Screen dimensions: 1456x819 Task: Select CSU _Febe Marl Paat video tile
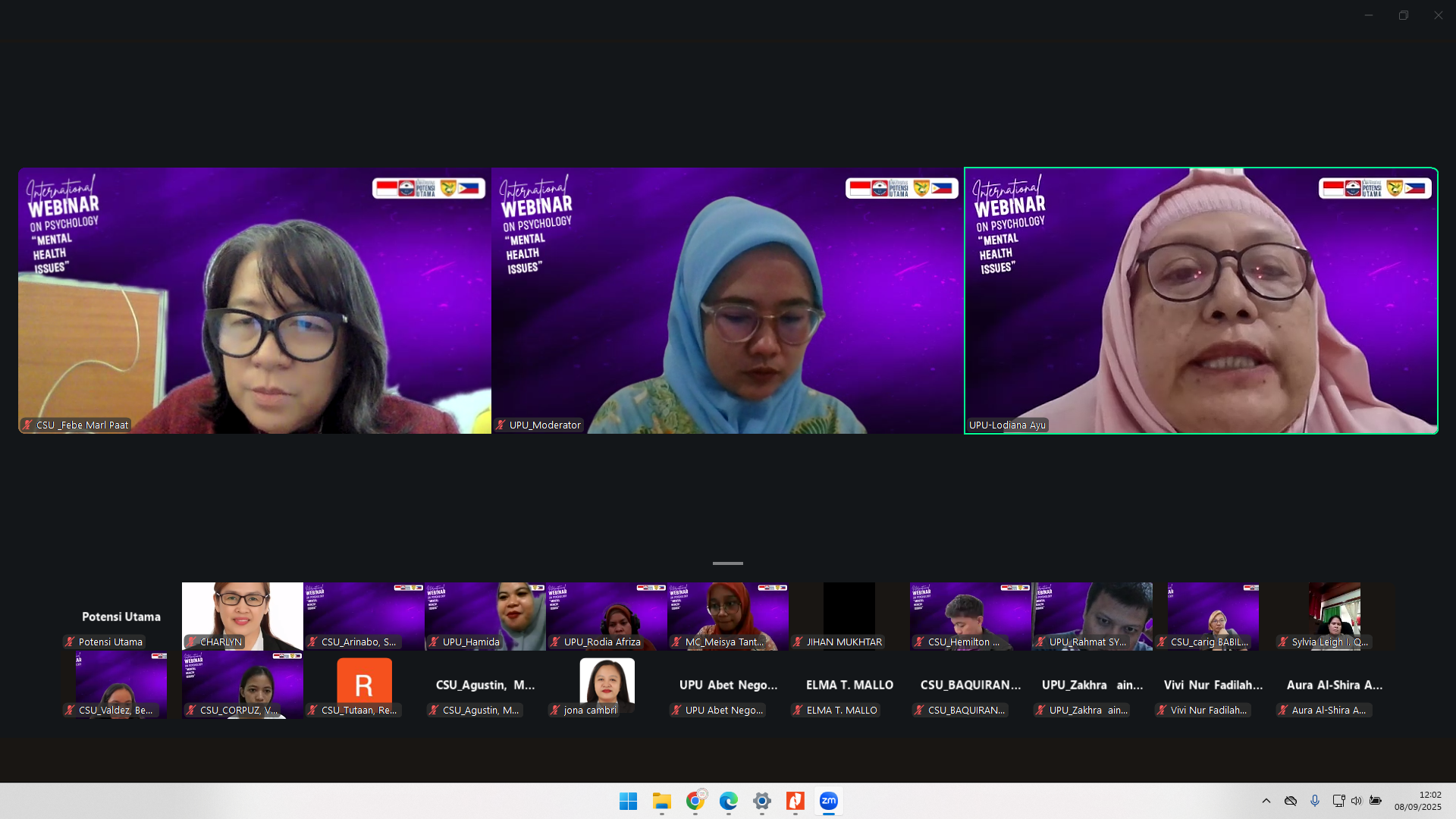point(254,300)
